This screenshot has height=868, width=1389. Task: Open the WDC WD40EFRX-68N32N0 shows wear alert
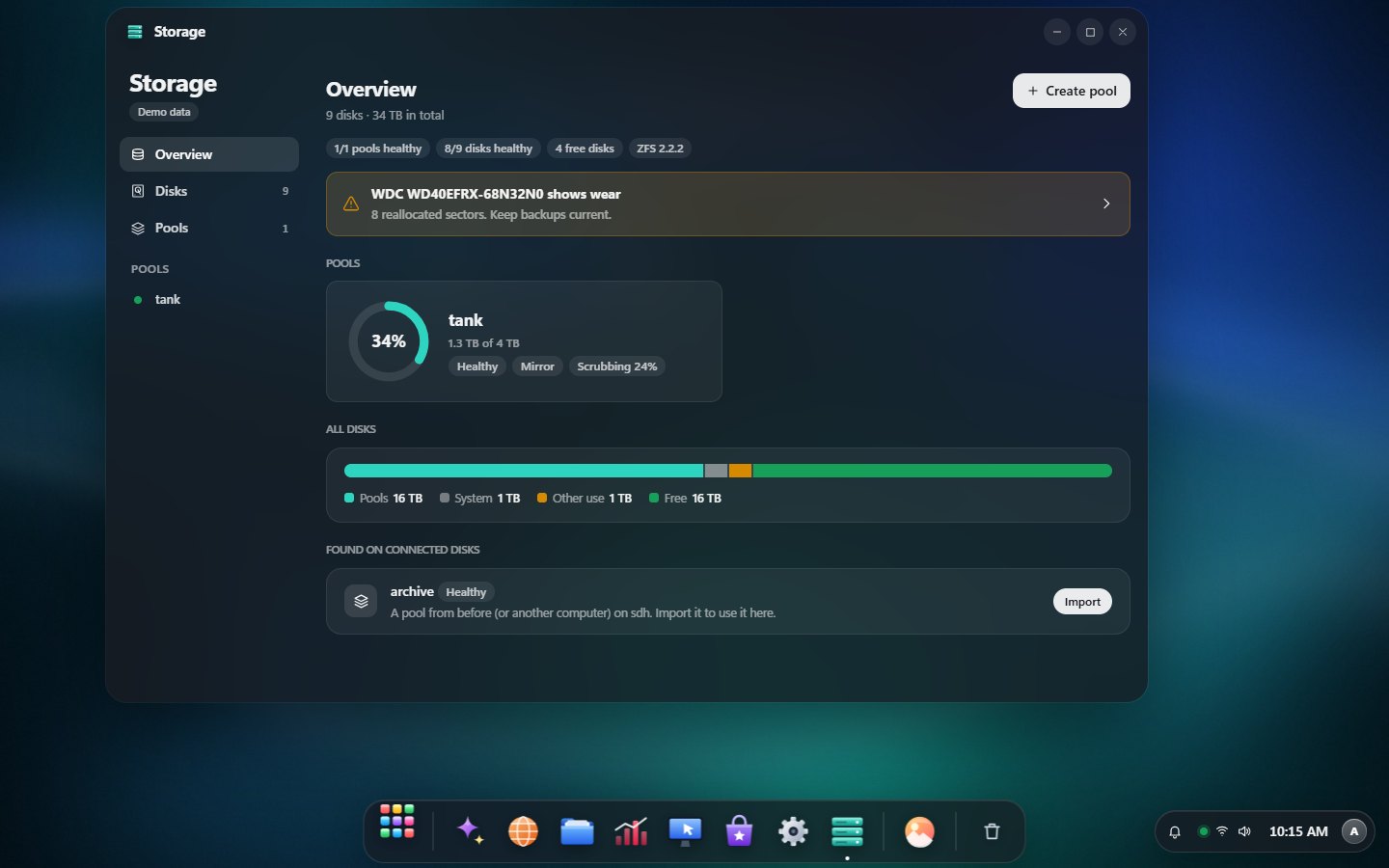[x=727, y=203]
